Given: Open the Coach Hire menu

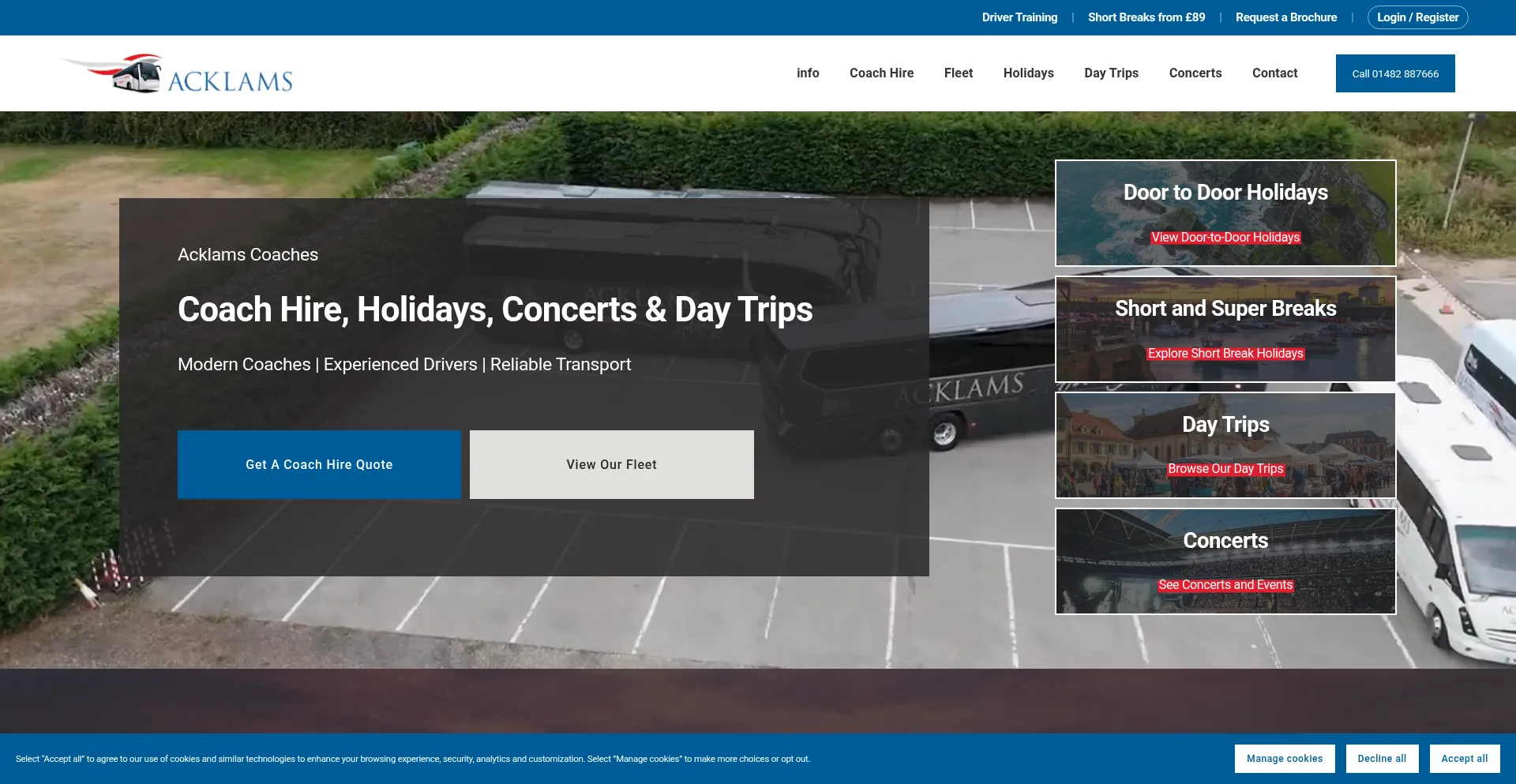Looking at the screenshot, I should click(x=881, y=73).
